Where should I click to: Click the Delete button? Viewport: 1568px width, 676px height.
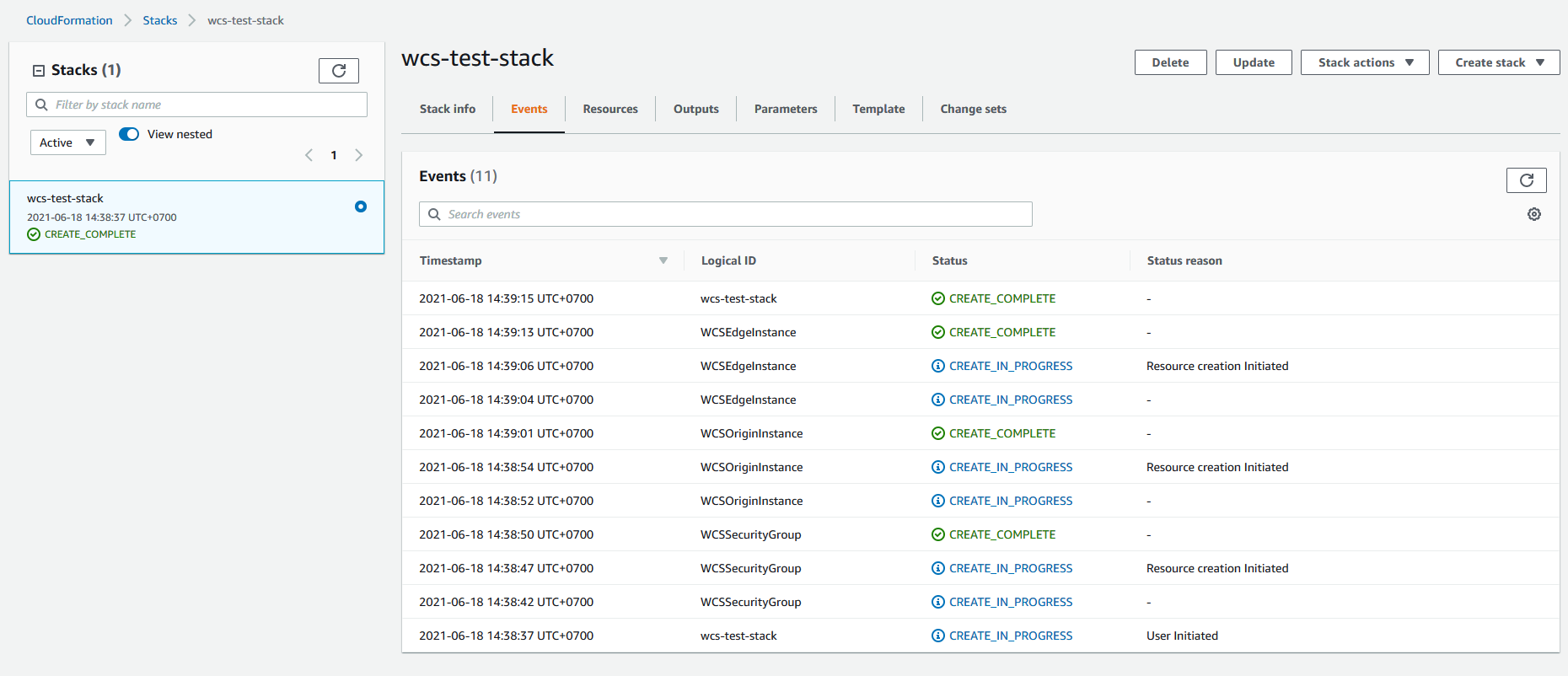[x=1170, y=62]
